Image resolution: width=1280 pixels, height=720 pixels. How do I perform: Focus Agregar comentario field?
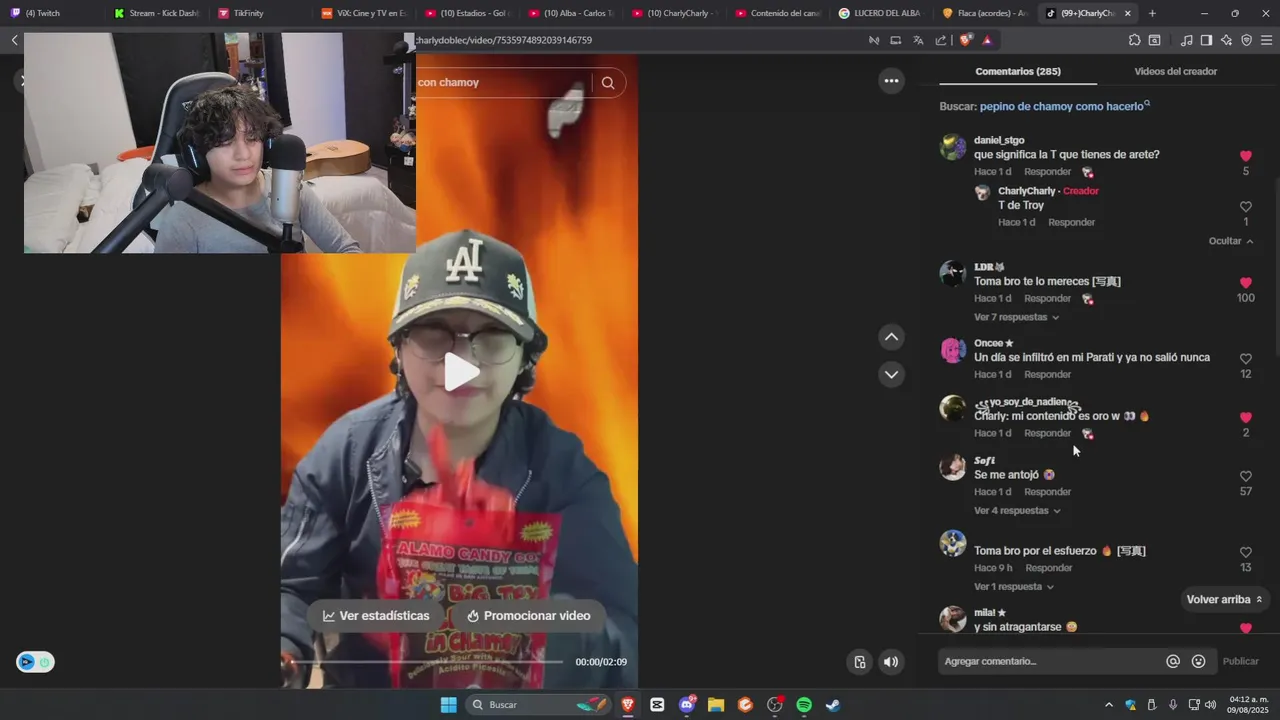1050,661
